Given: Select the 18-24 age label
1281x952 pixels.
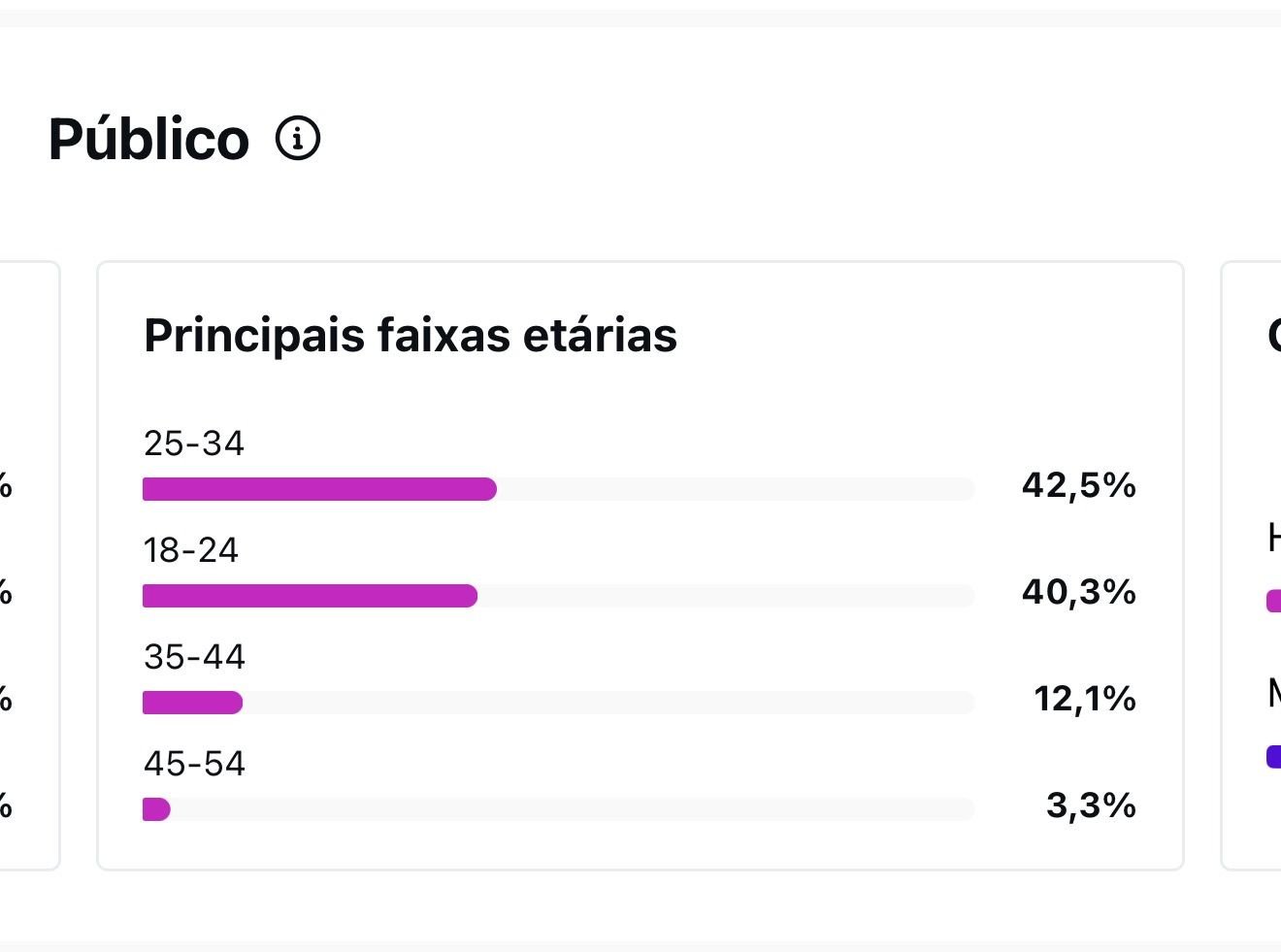Looking at the screenshot, I should tap(190, 550).
